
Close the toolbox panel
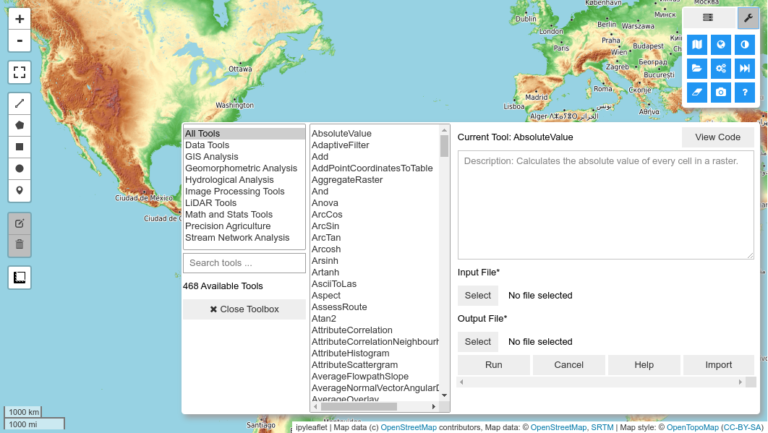tap(244, 309)
